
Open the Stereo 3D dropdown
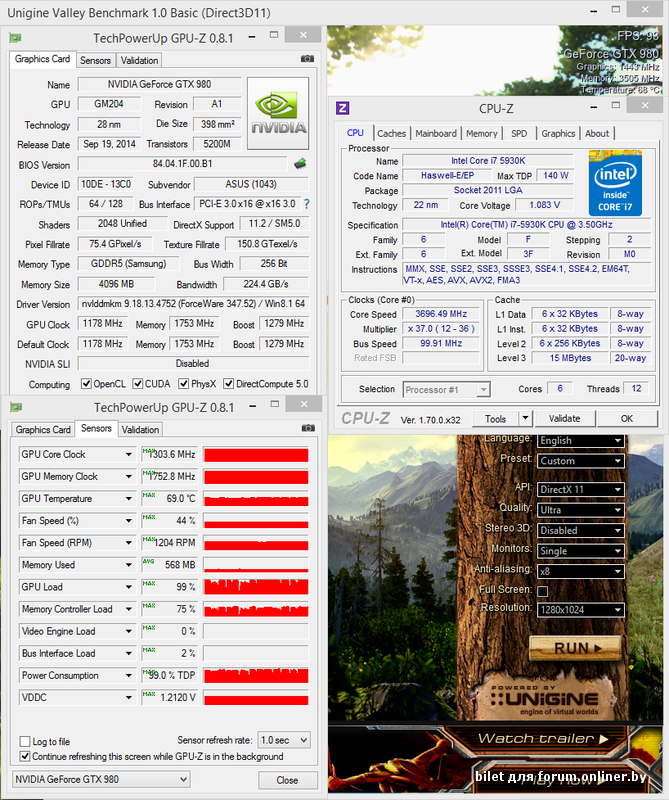coord(581,531)
